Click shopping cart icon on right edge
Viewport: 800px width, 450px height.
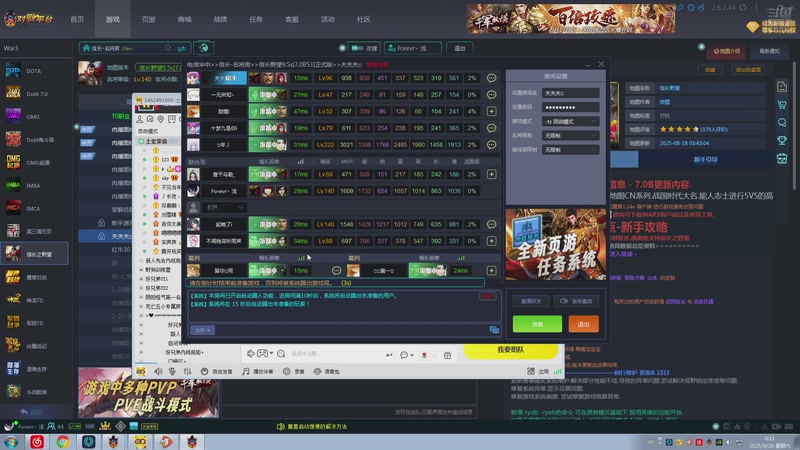(x=782, y=105)
